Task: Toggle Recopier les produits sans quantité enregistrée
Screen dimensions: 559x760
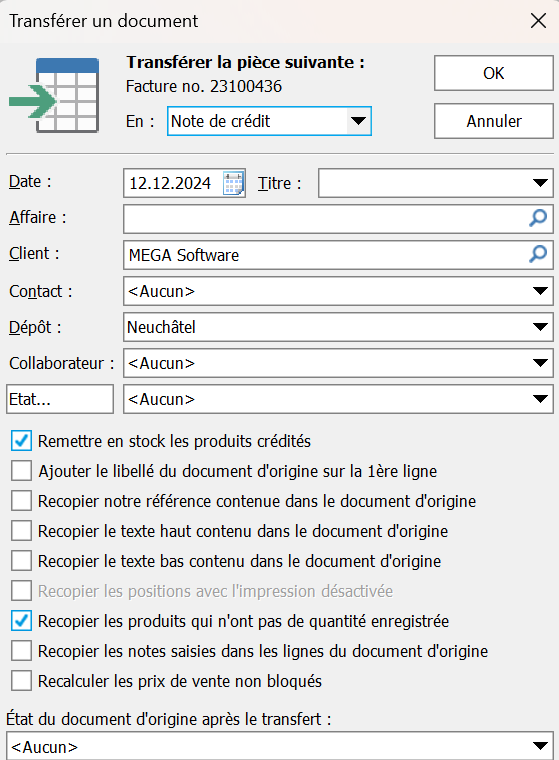Action: point(21,621)
